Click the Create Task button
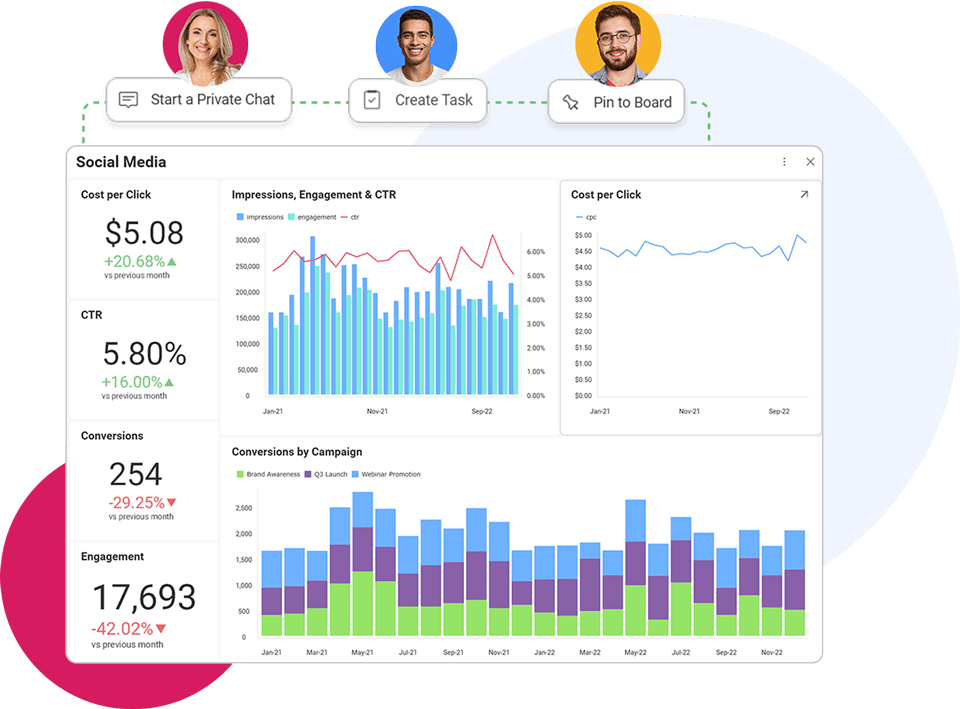Viewport: 960px width, 709px height. pos(418,100)
